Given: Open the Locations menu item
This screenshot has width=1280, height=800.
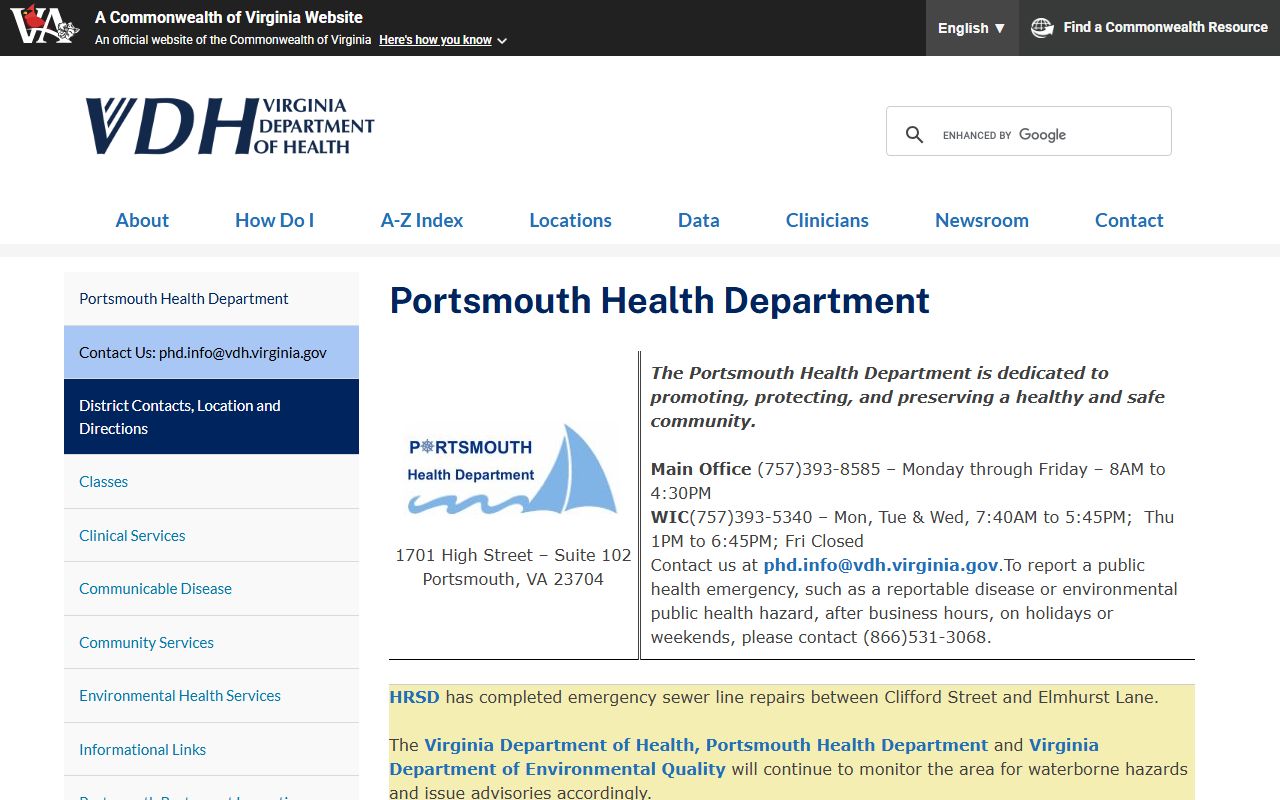Looking at the screenshot, I should click(570, 220).
